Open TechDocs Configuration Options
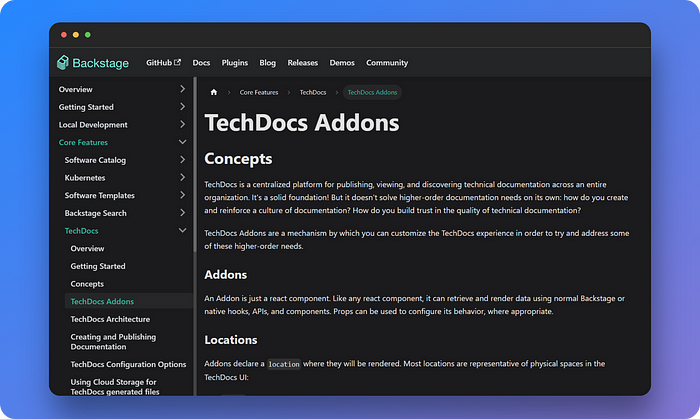700x419 pixels. (128, 365)
